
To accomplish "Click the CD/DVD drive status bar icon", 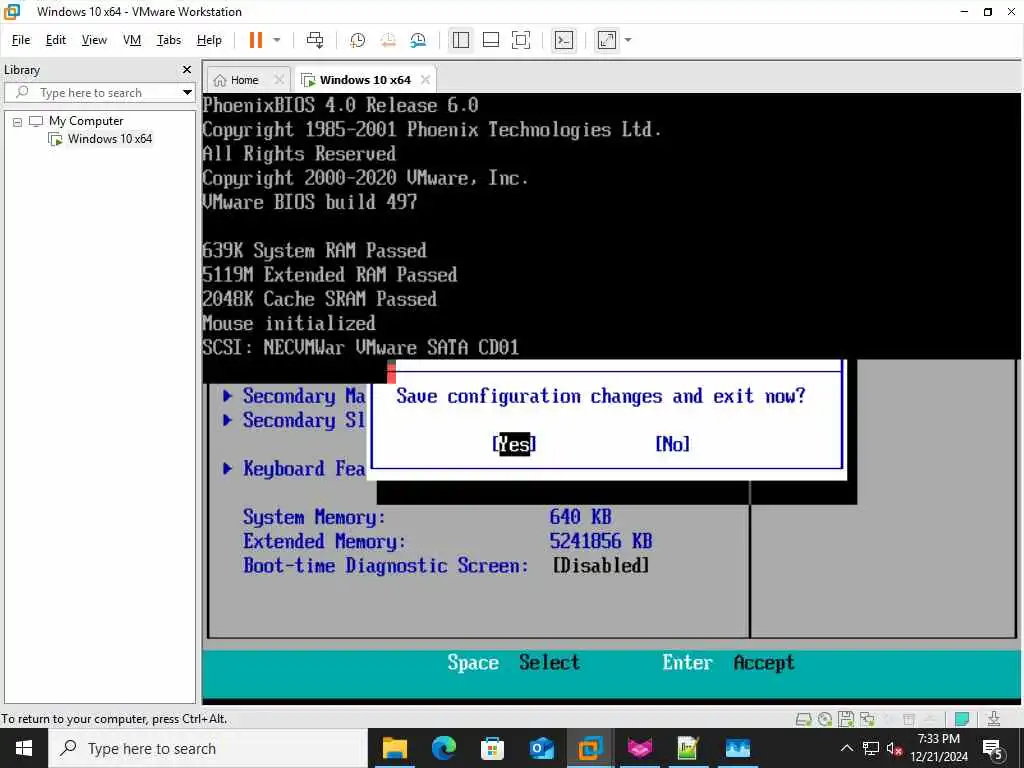I will (x=825, y=719).
